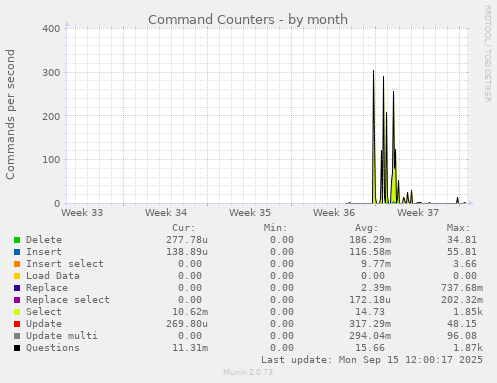The height and width of the screenshot is (383, 497).
Task: Click the Week 34 axis label
Action: click(x=166, y=212)
